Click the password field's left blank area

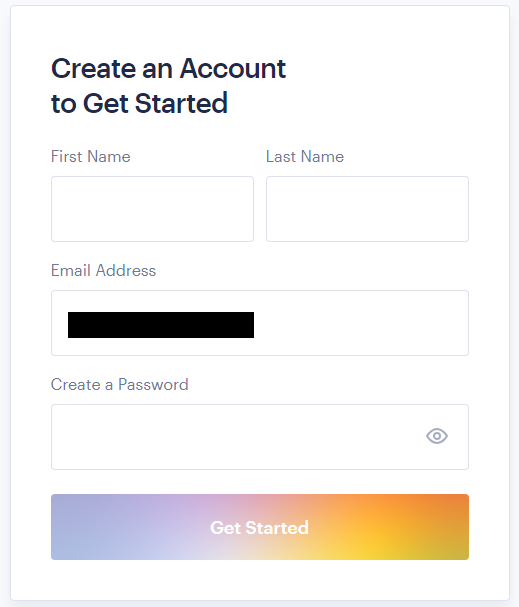(x=155, y=437)
